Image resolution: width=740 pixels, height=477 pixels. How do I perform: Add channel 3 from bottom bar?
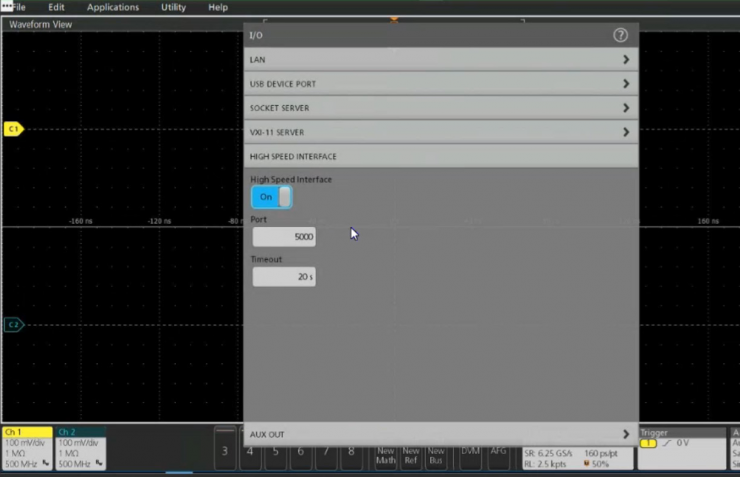[224, 452]
